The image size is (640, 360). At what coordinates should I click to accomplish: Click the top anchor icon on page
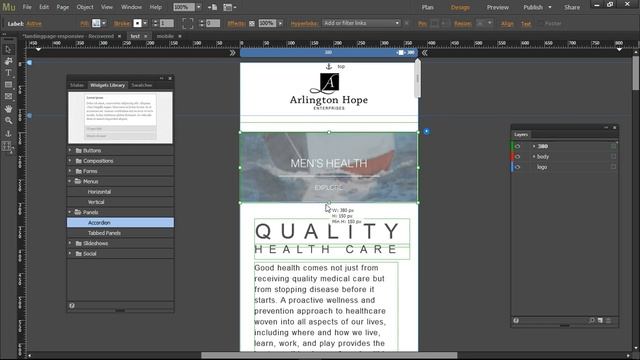(x=329, y=67)
